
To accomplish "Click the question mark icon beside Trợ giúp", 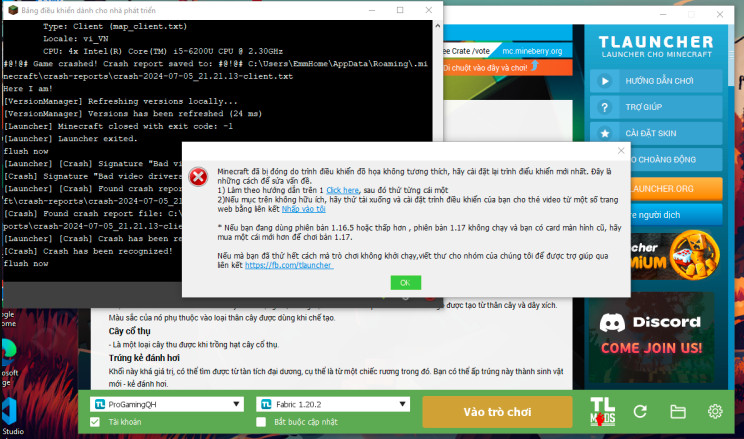I will point(604,107).
